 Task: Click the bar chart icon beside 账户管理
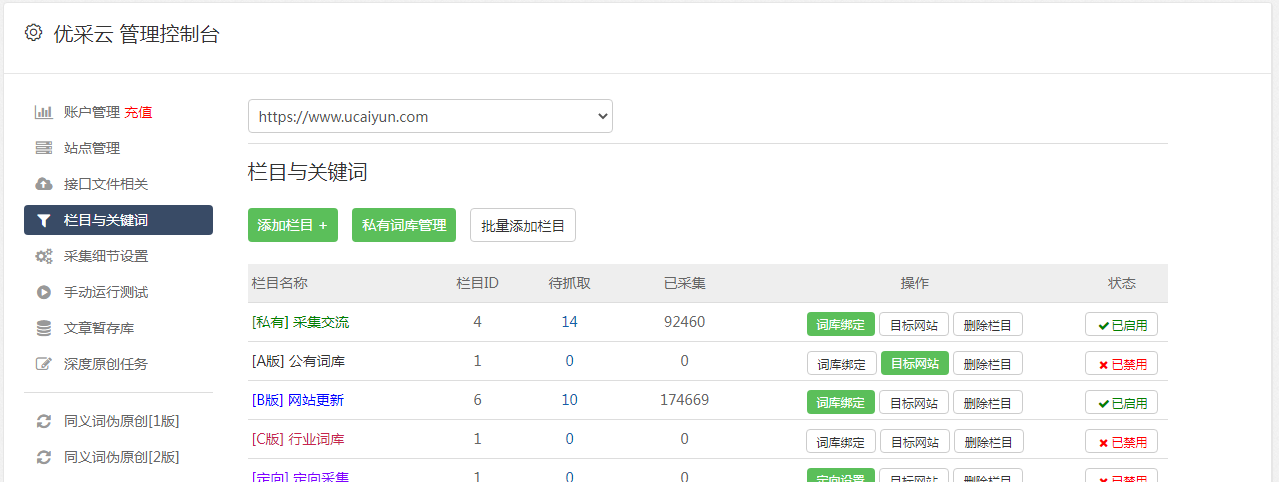pos(43,112)
